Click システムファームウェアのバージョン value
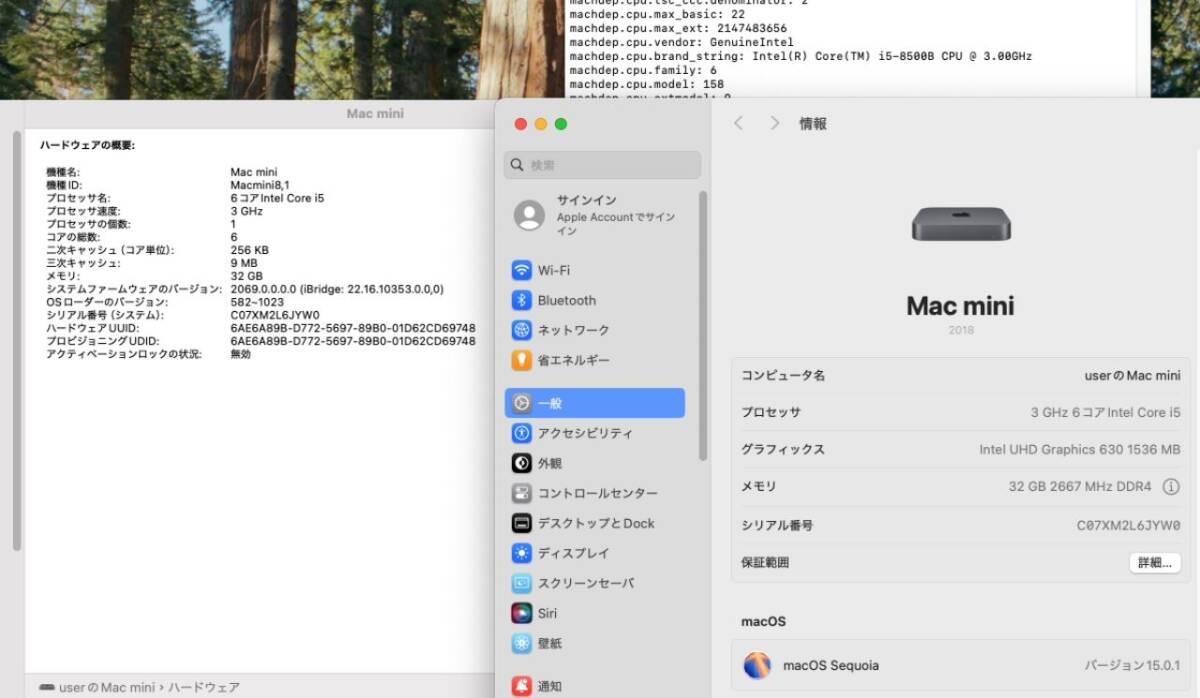The image size is (1200, 698). coord(337,289)
